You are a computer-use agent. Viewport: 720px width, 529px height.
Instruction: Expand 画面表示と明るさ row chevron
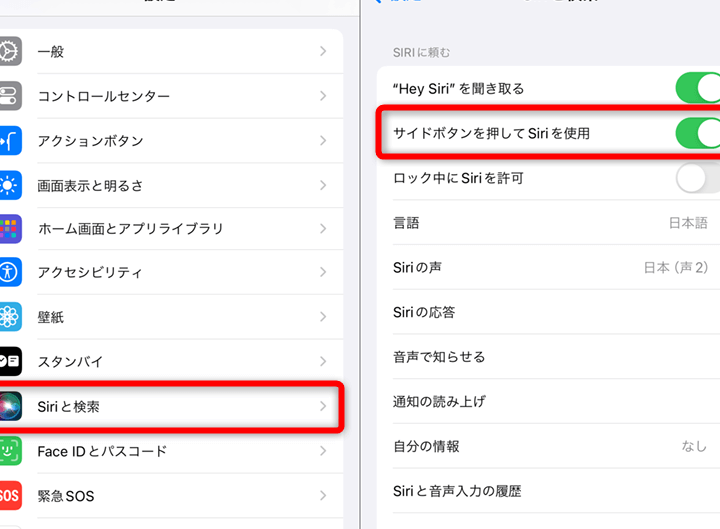click(x=323, y=185)
